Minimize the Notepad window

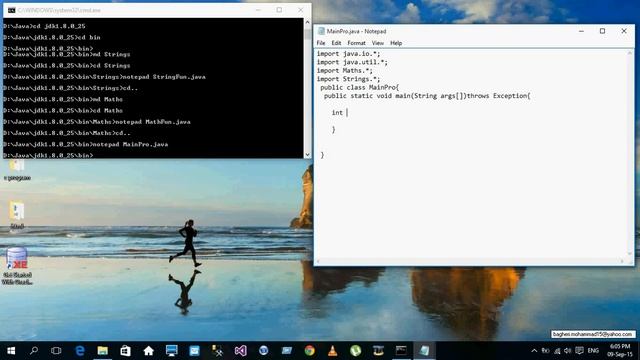pos(581,31)
